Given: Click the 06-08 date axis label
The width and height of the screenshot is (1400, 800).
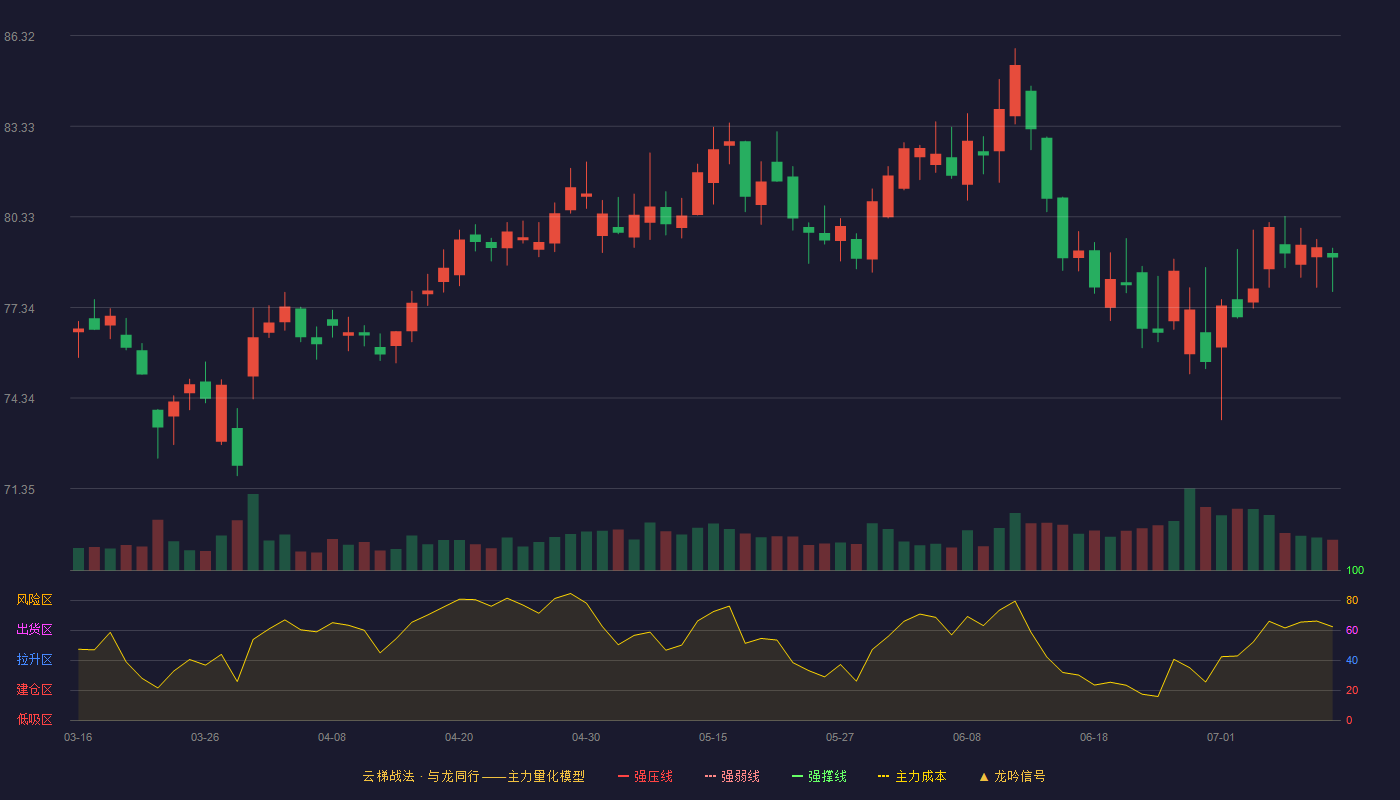Looking at the screenshot, I should coord(967,737).
